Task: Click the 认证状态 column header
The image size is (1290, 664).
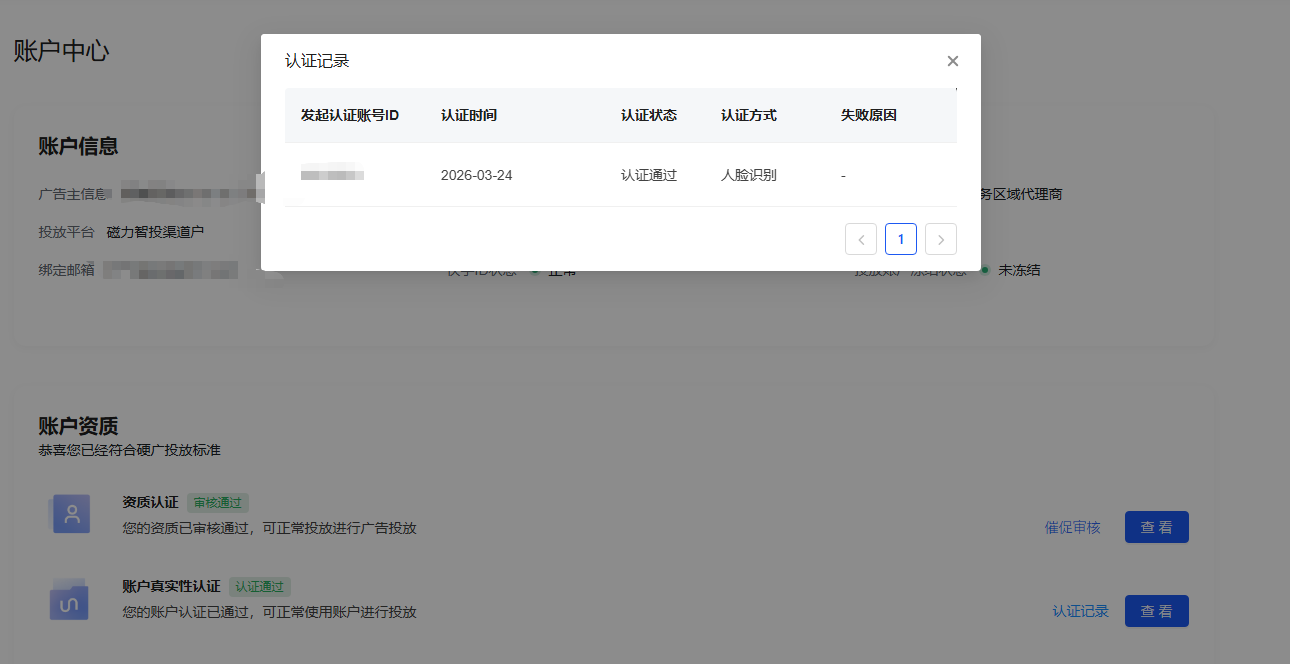Action: point(649,115)
